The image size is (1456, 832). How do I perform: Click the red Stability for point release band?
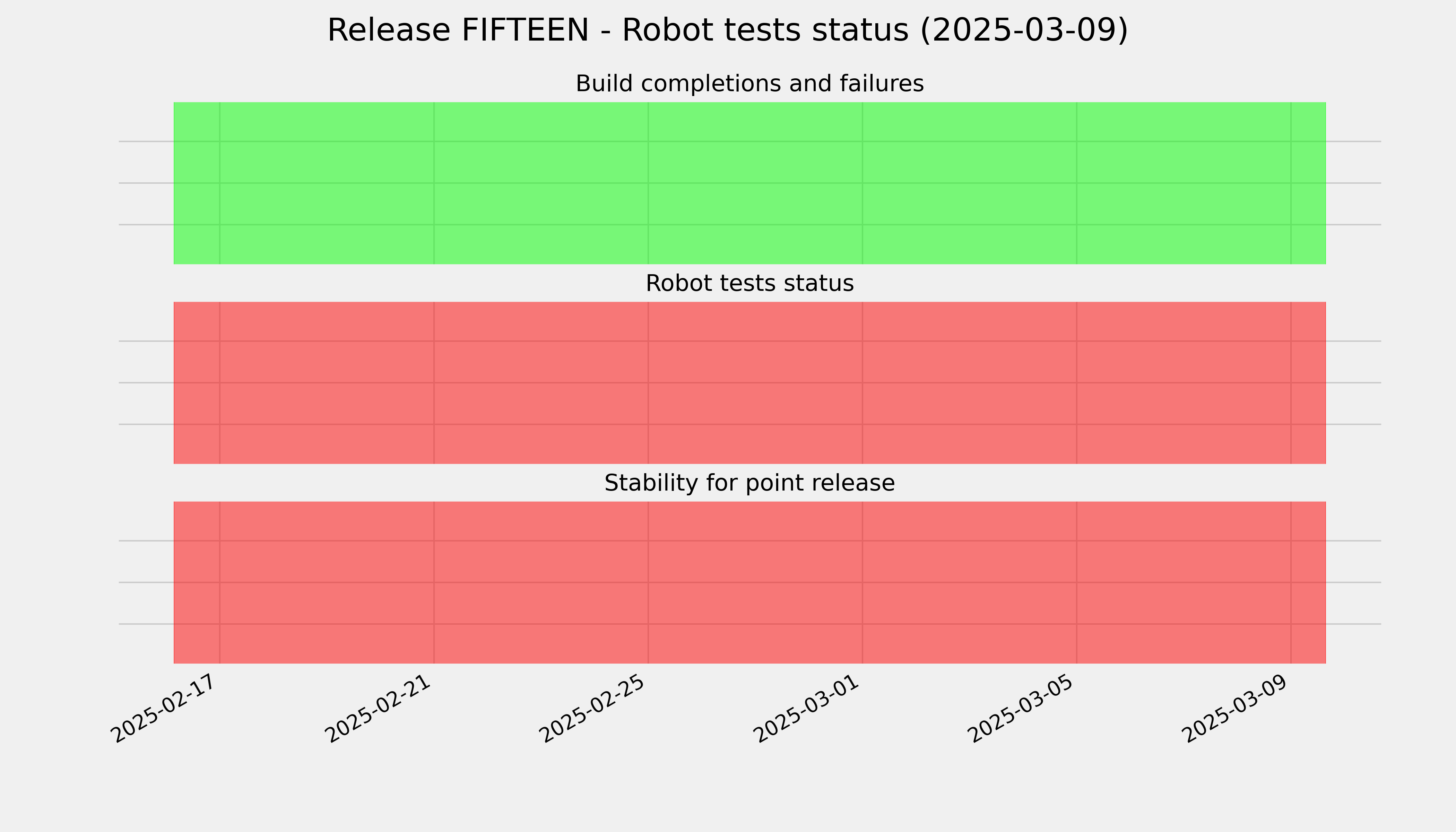pyautogui.click(x=750, y=582)
